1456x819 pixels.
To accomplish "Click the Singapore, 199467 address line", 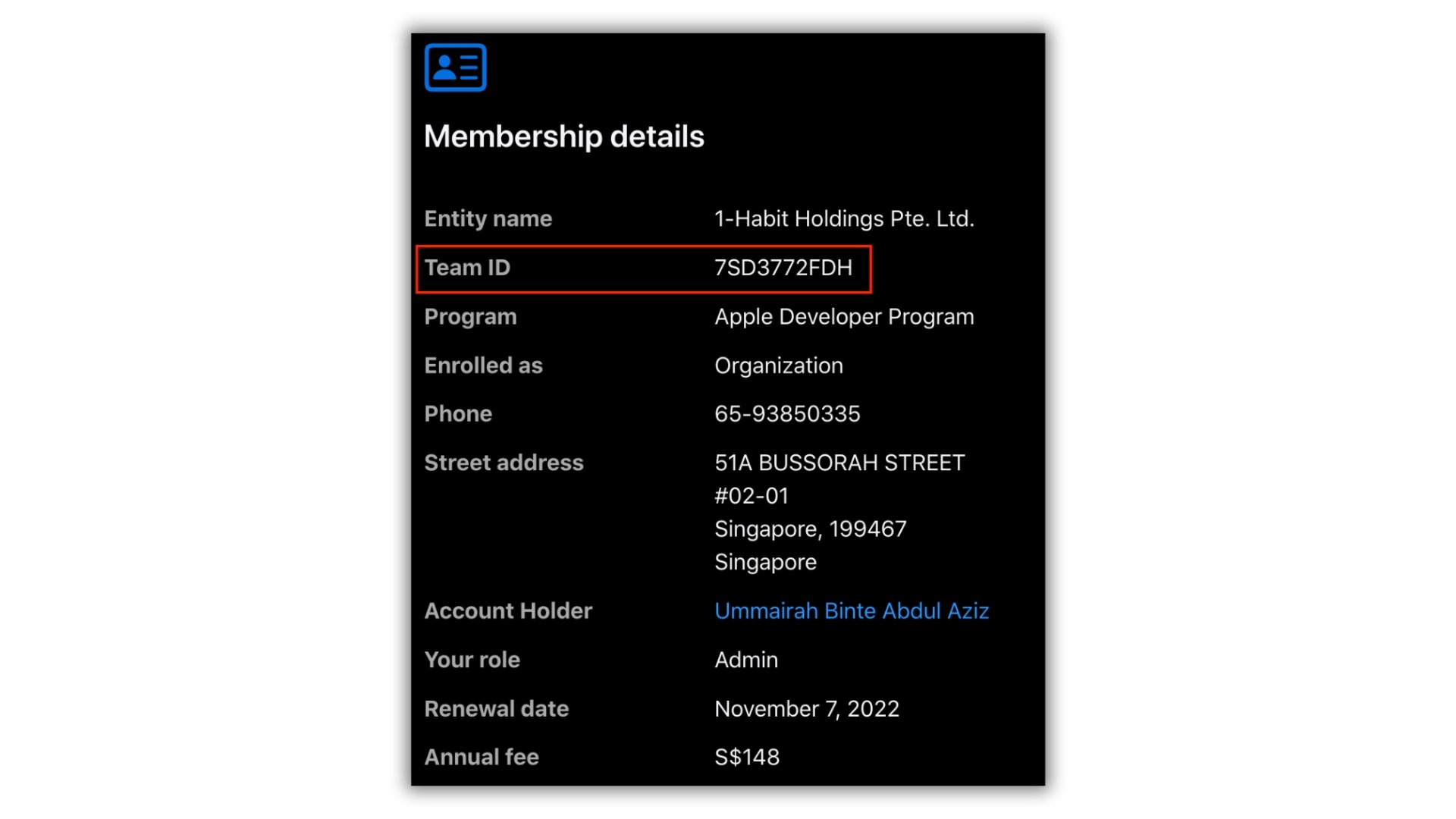I will [x=810, y=529].
